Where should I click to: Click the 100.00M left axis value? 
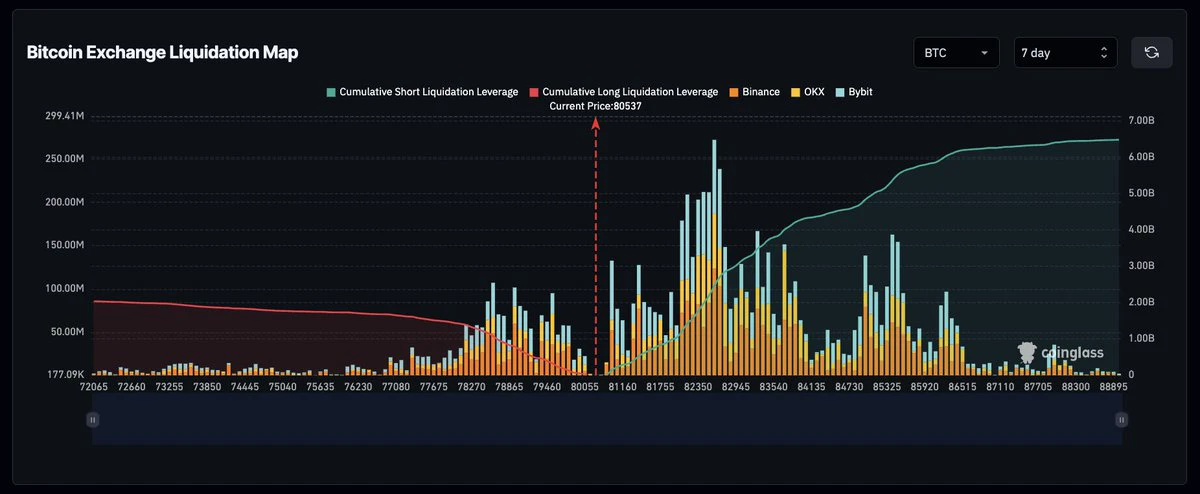pyautogui.click(x=64, y=288)
